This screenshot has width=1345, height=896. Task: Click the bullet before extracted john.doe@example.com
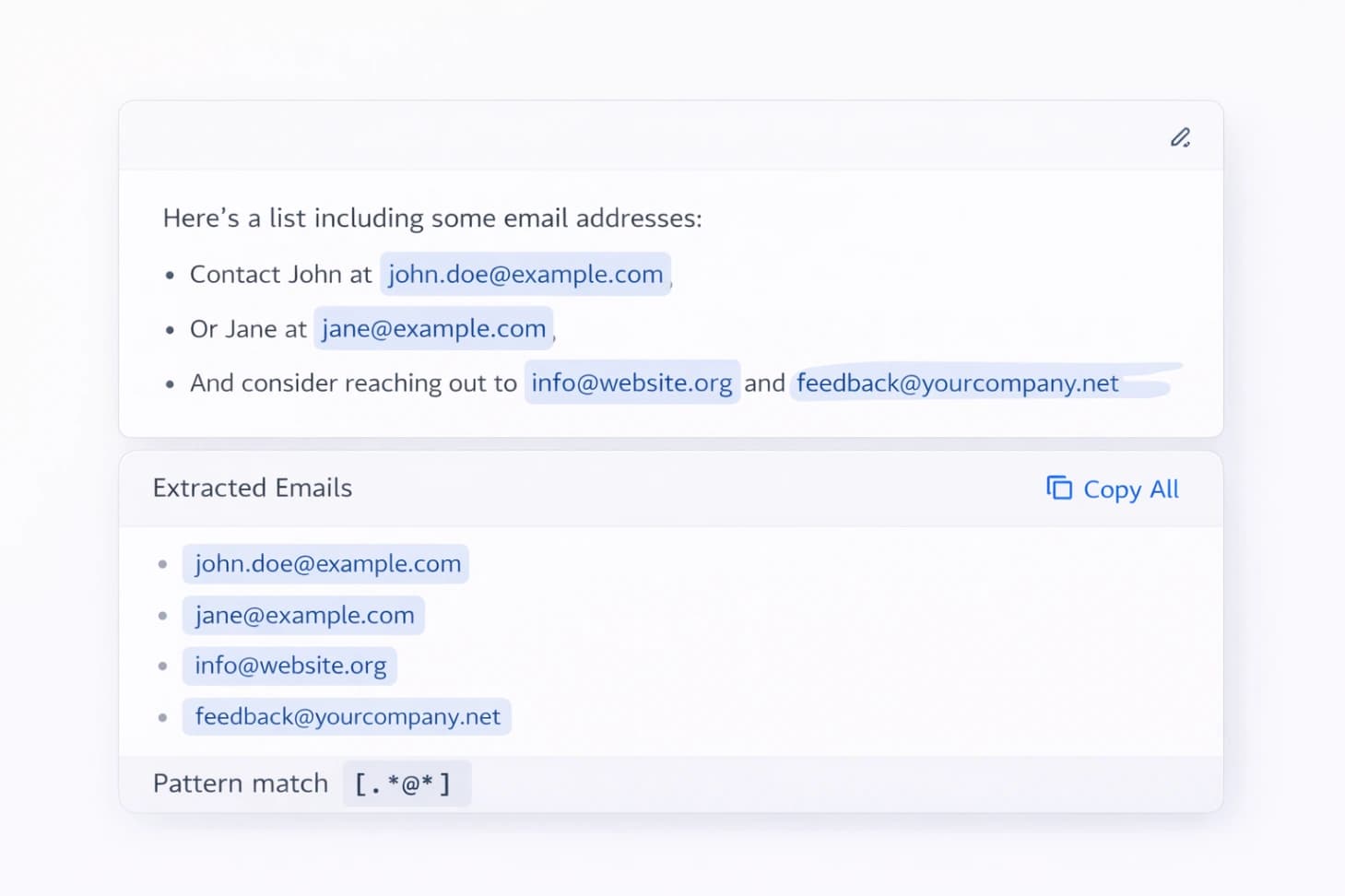pos(163,564)
